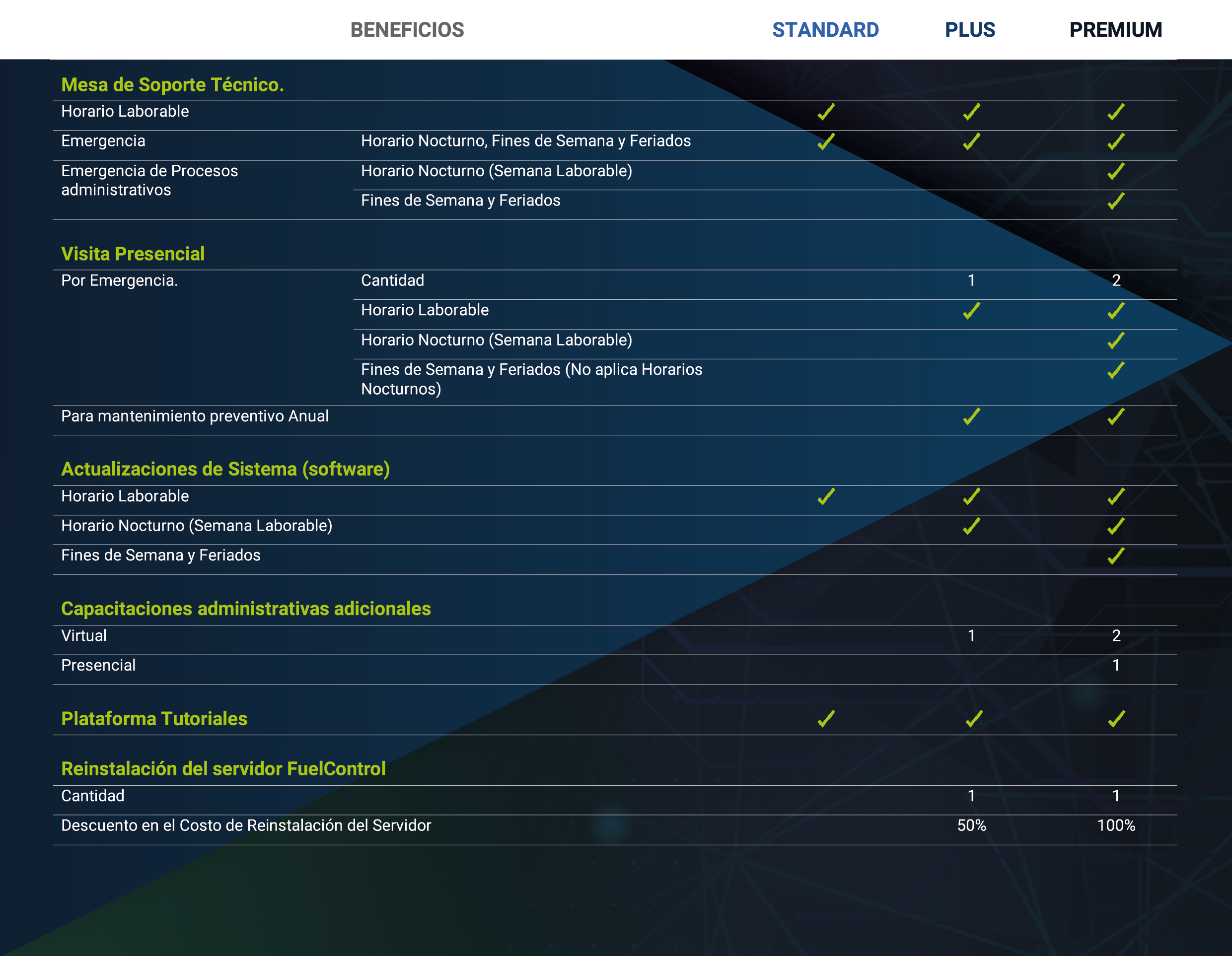Click Premium checkmark for Actualizaciones Fines de Semana
1232x956 pixels.
point(1115,555)
